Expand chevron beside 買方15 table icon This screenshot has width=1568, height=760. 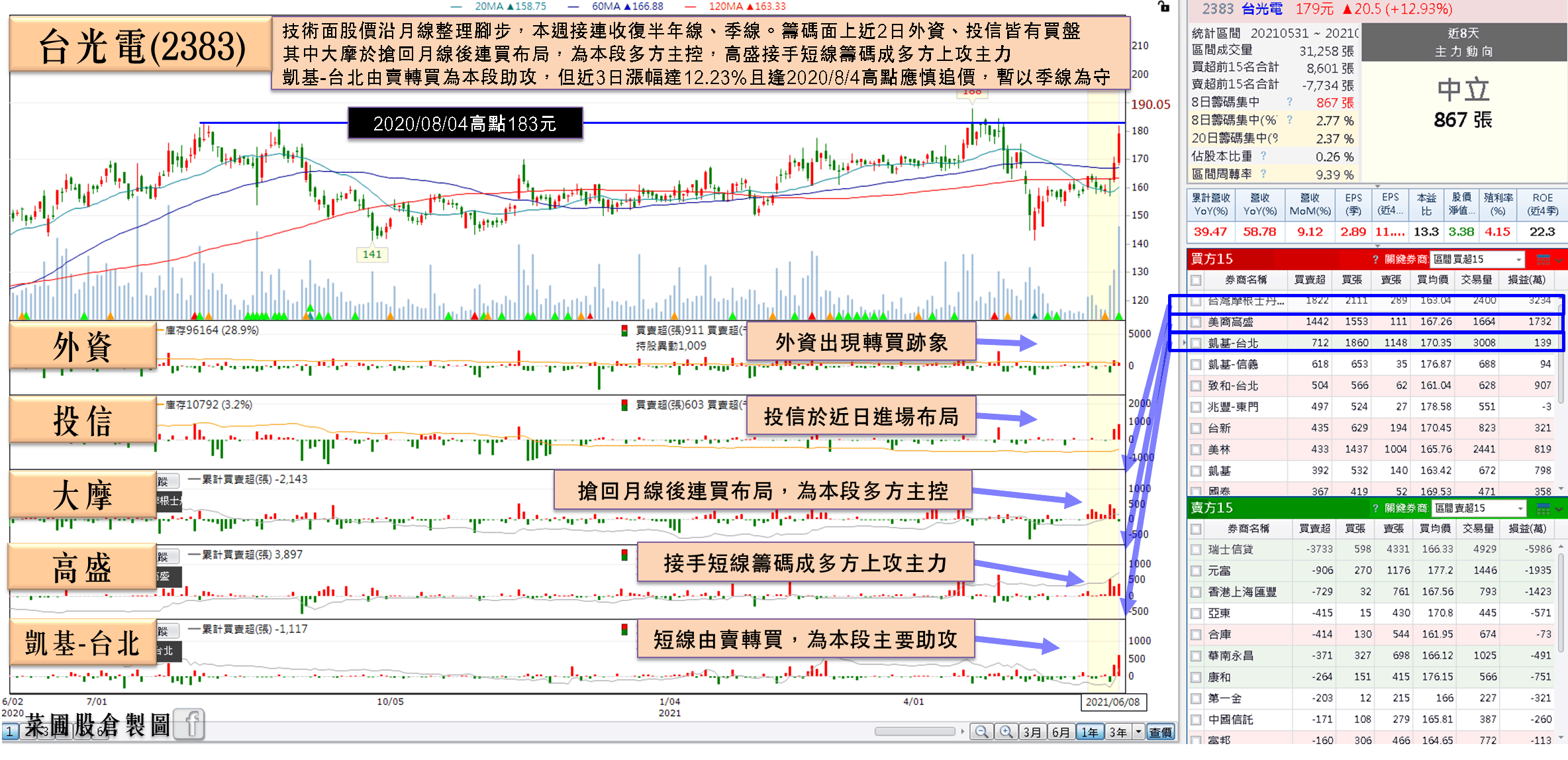tap(1559, 260)
